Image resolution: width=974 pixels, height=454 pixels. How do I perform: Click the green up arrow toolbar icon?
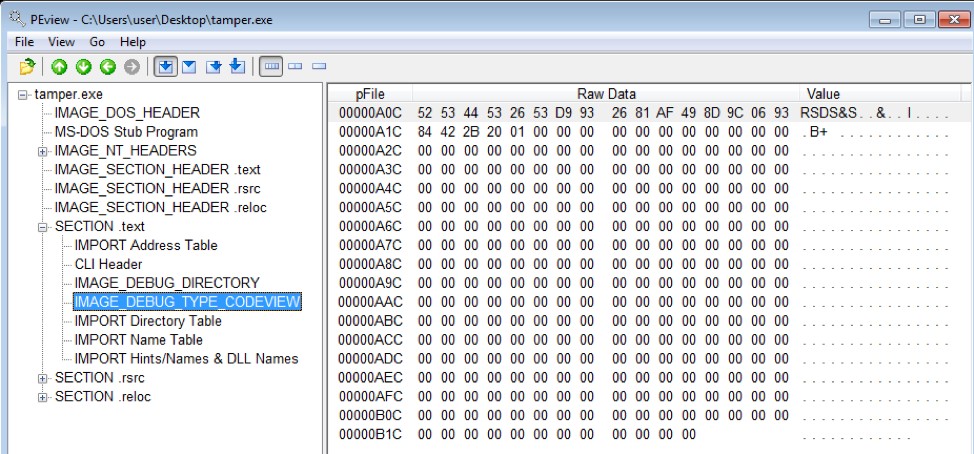pyautogui.click(x=60, y=67)
